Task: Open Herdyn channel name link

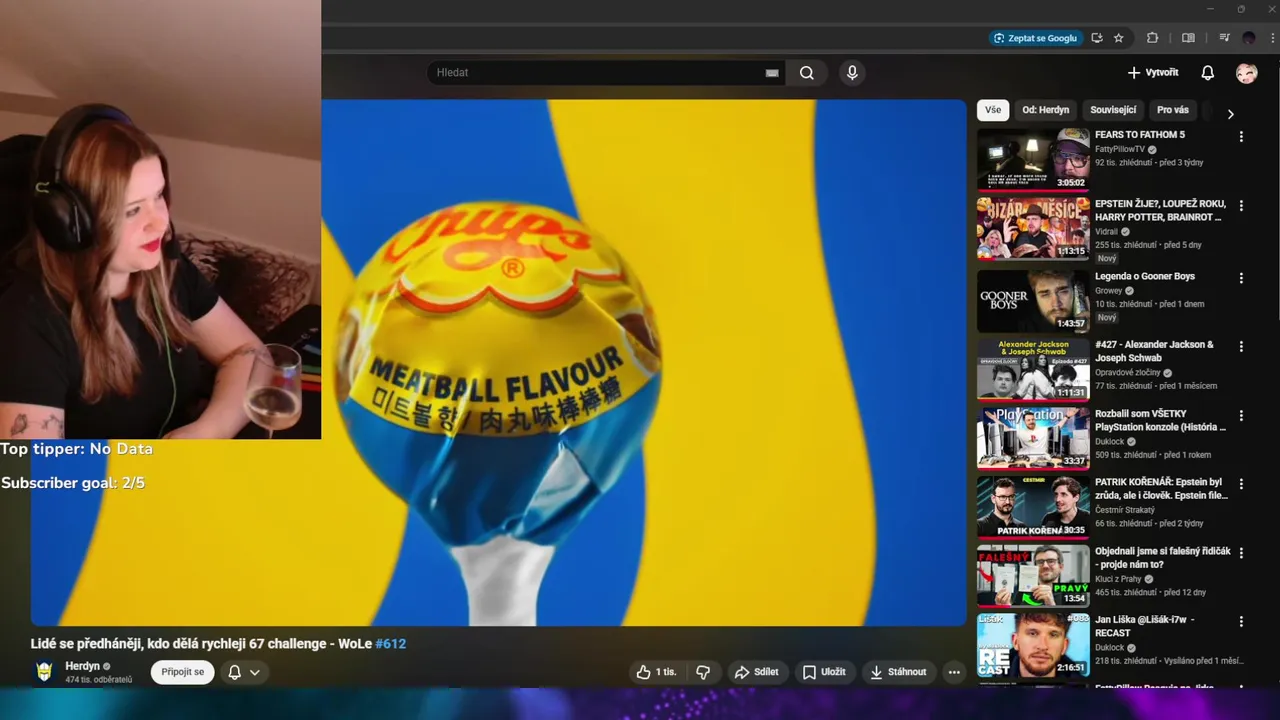Action: pos(82,666)
